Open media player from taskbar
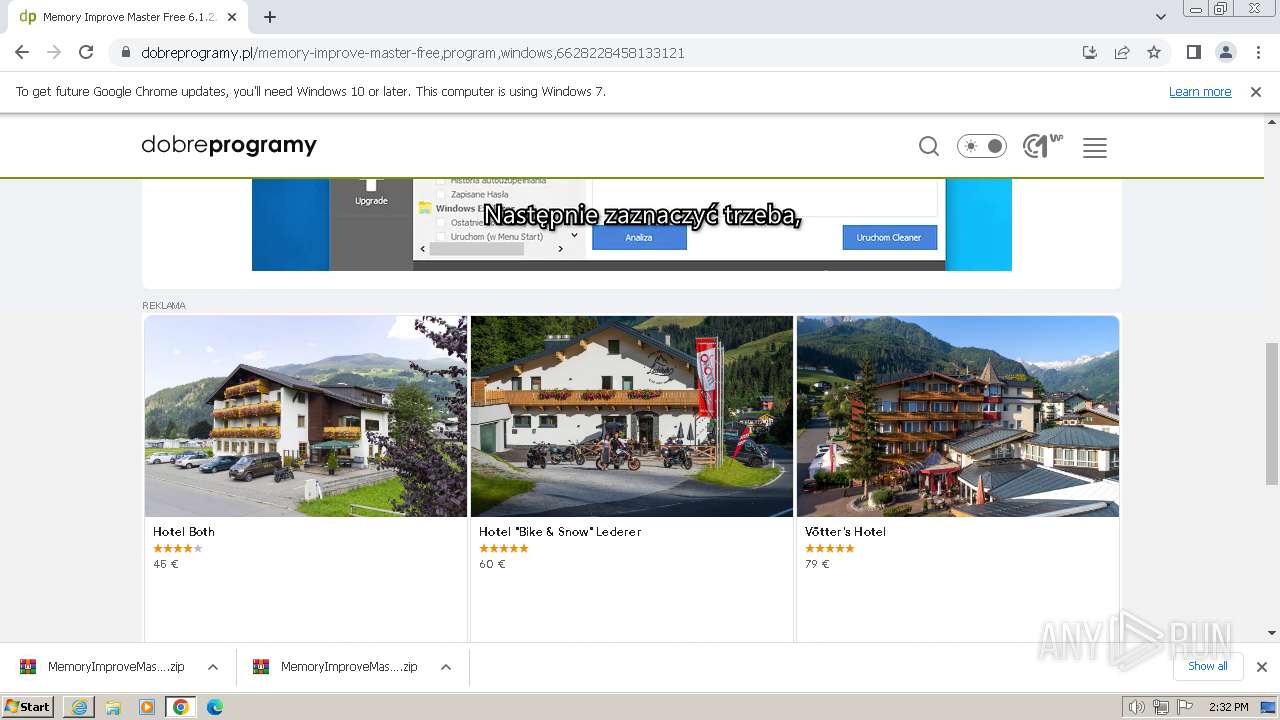 pos(147,707)
